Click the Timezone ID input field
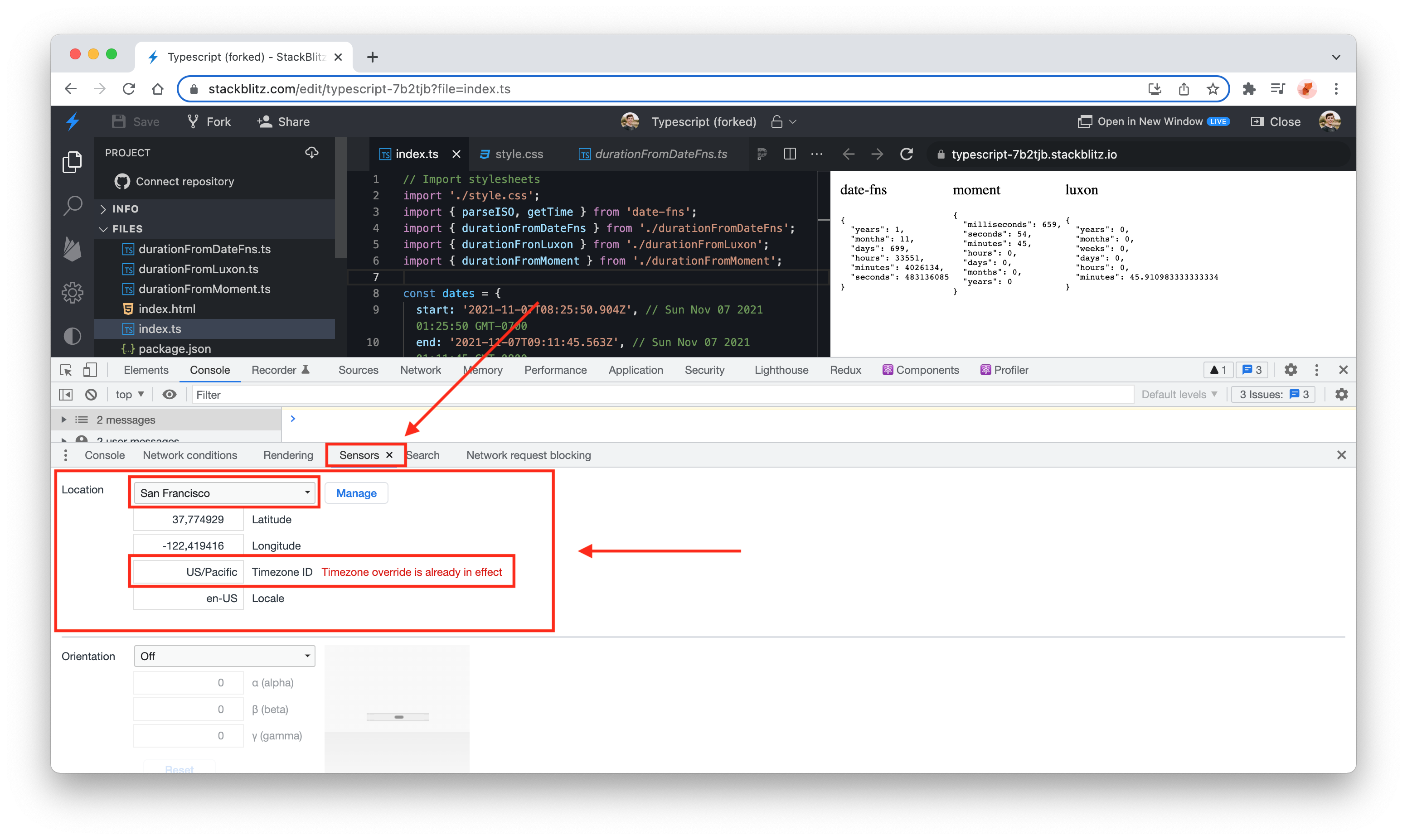The height and width of the screenshot is (840, 1407). coord(189,572)
